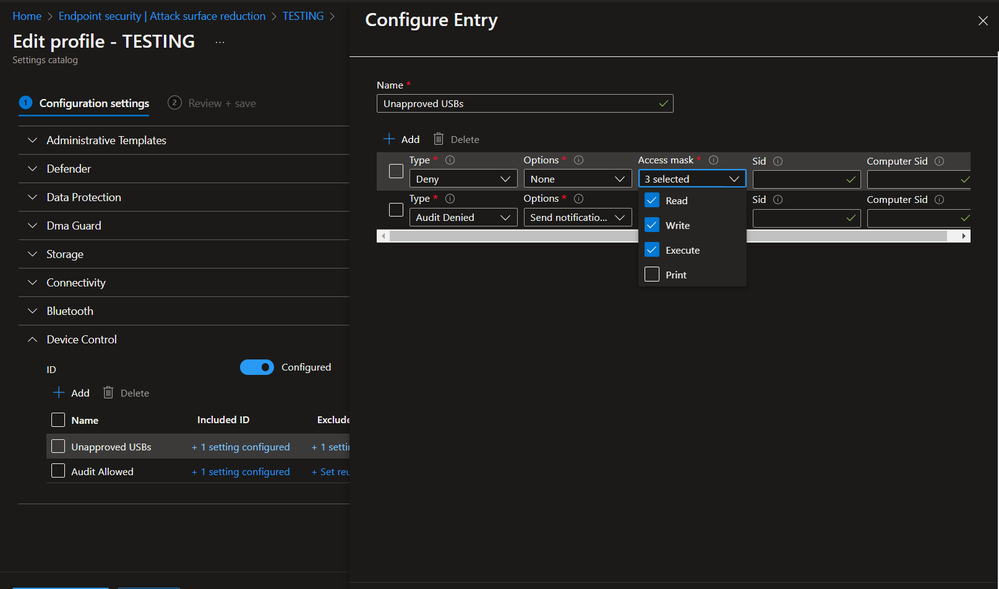
Task: Open '+ 1 setting configured' for Audit Allowed
Action: [x=241, y=472]
